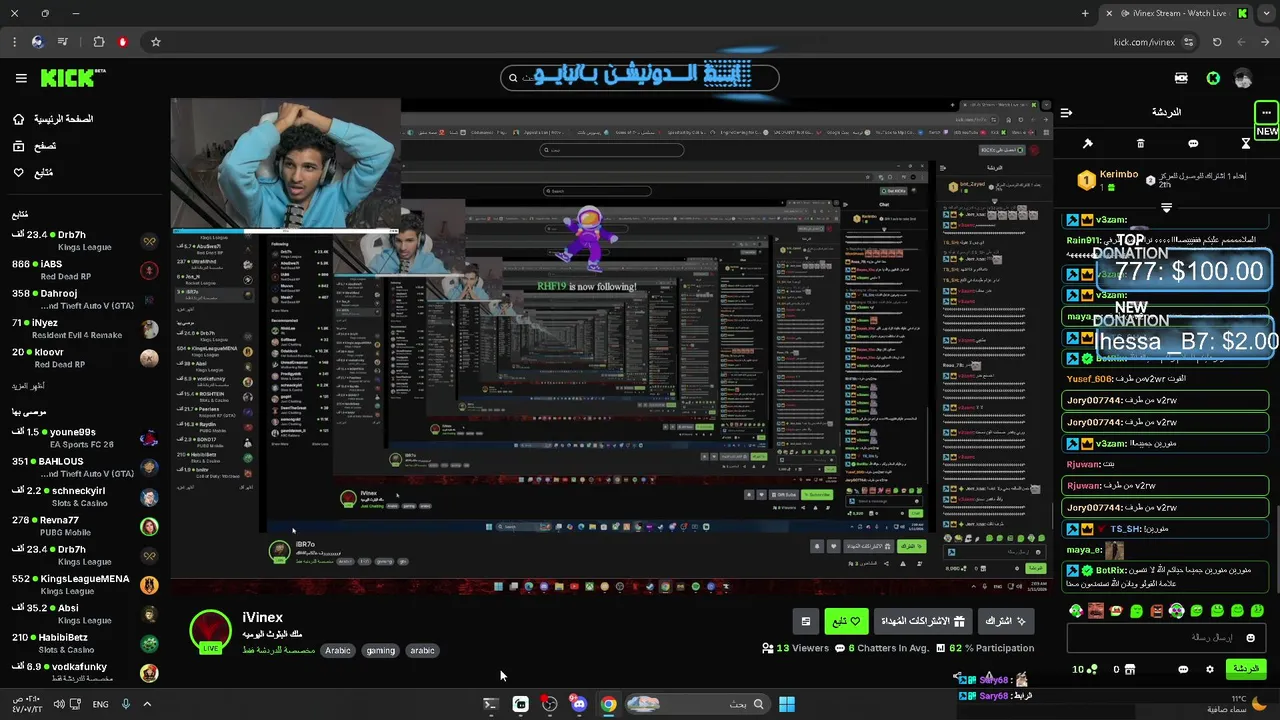
Task: Open theatre mode icon in Kick header
Action: click(1181, 78)
